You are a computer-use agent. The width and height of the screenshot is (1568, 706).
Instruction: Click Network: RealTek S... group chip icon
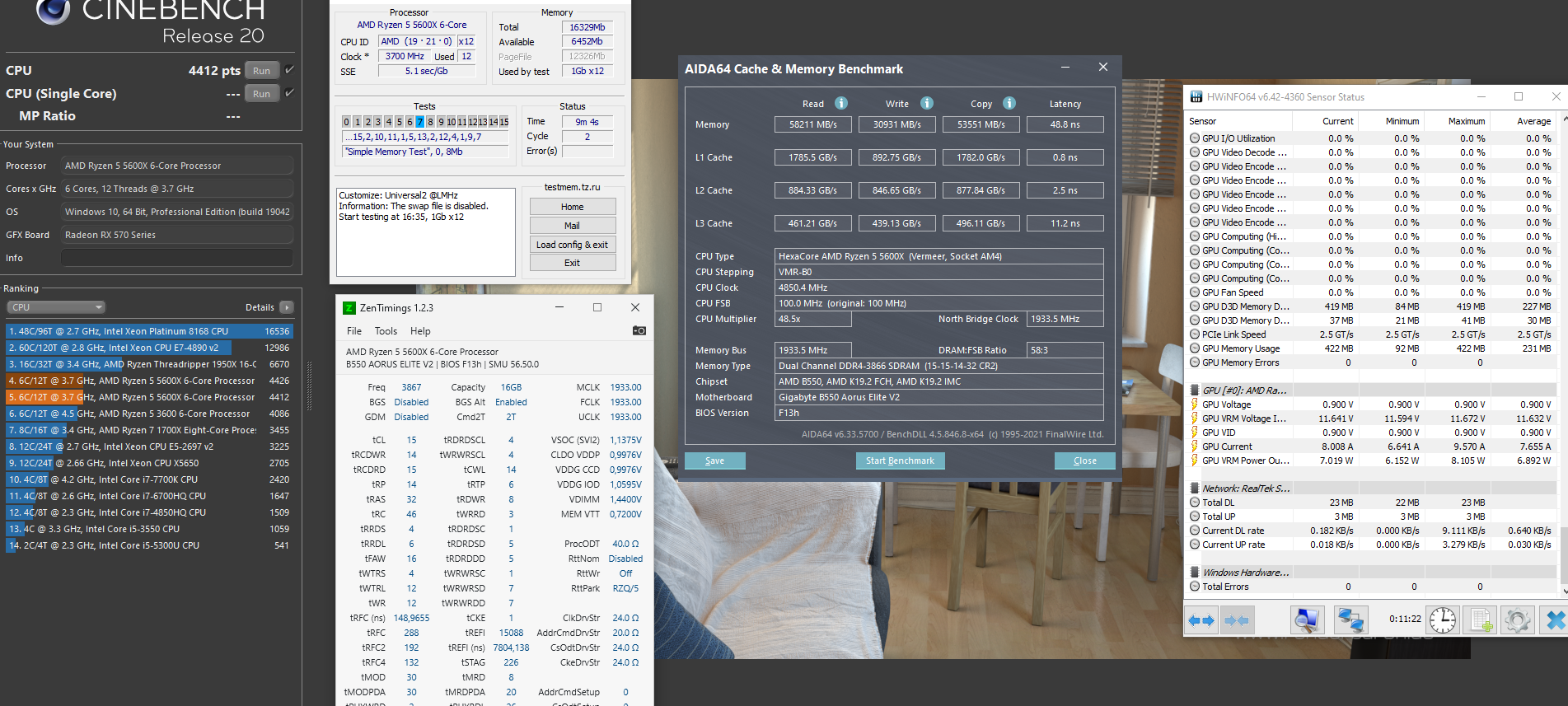click(1195, 489)
